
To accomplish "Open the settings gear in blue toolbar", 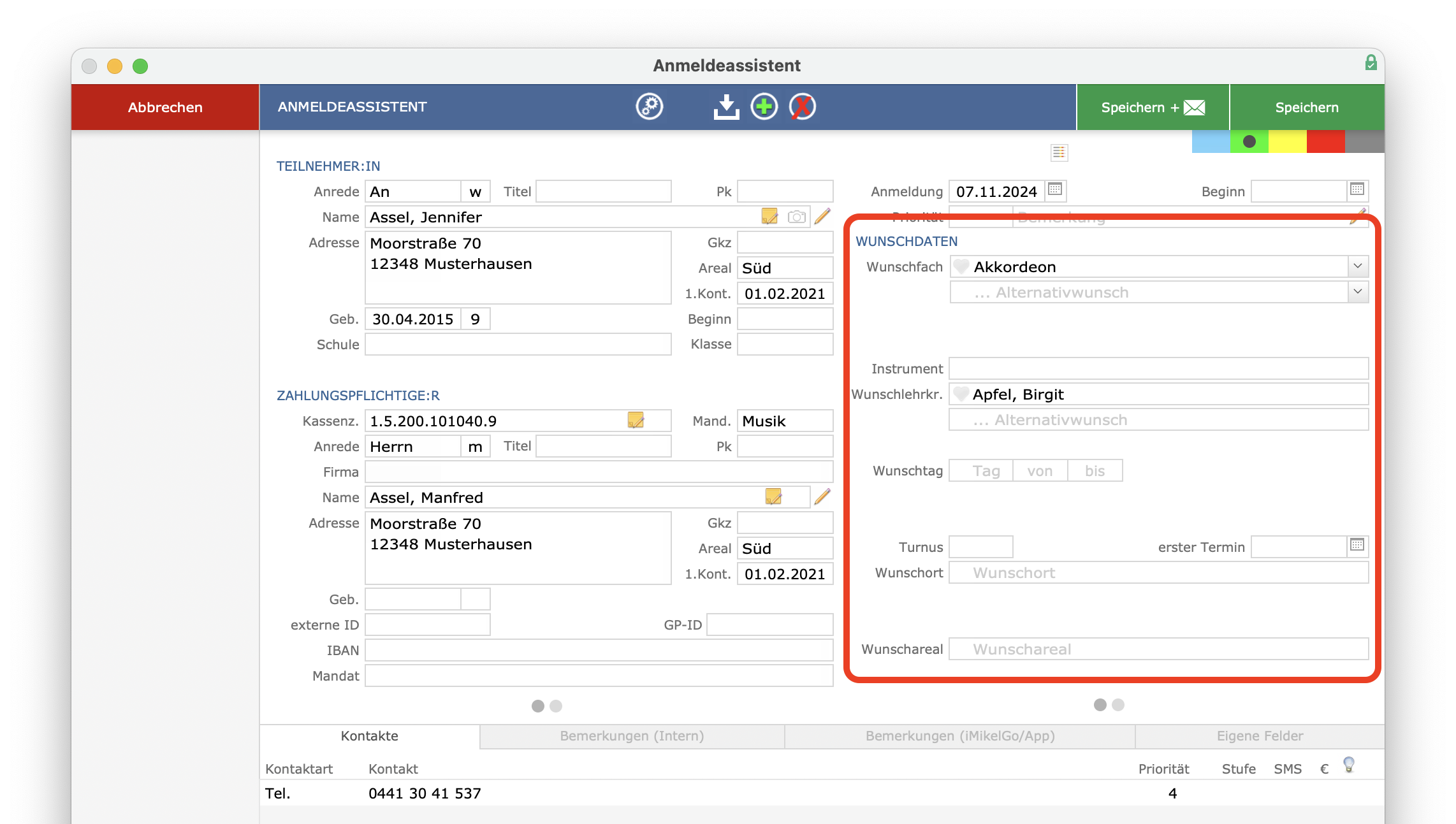I will pos(650,106).
